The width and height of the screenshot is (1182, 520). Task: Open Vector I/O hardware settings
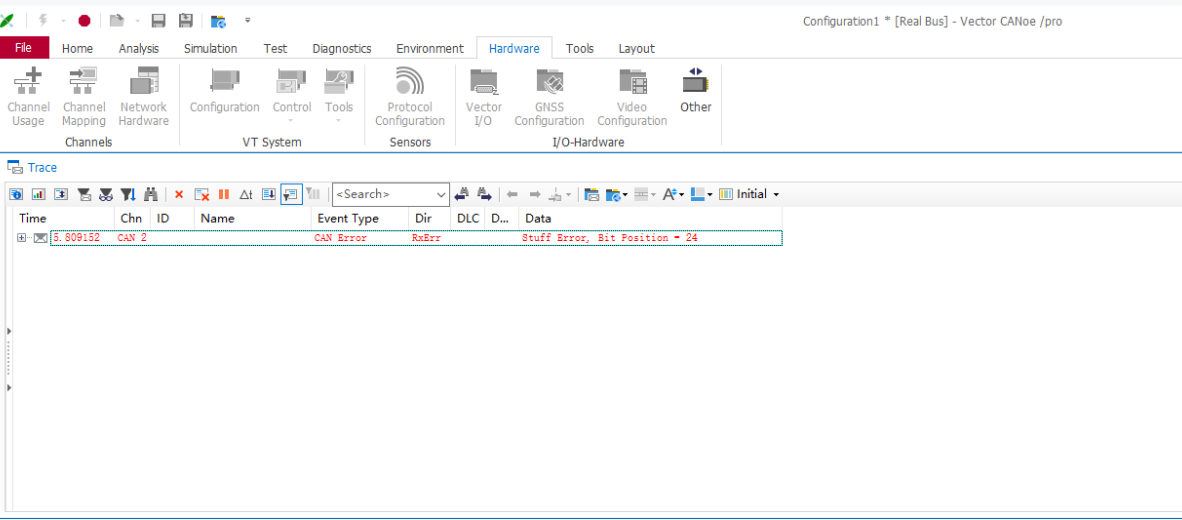[483, 97]
